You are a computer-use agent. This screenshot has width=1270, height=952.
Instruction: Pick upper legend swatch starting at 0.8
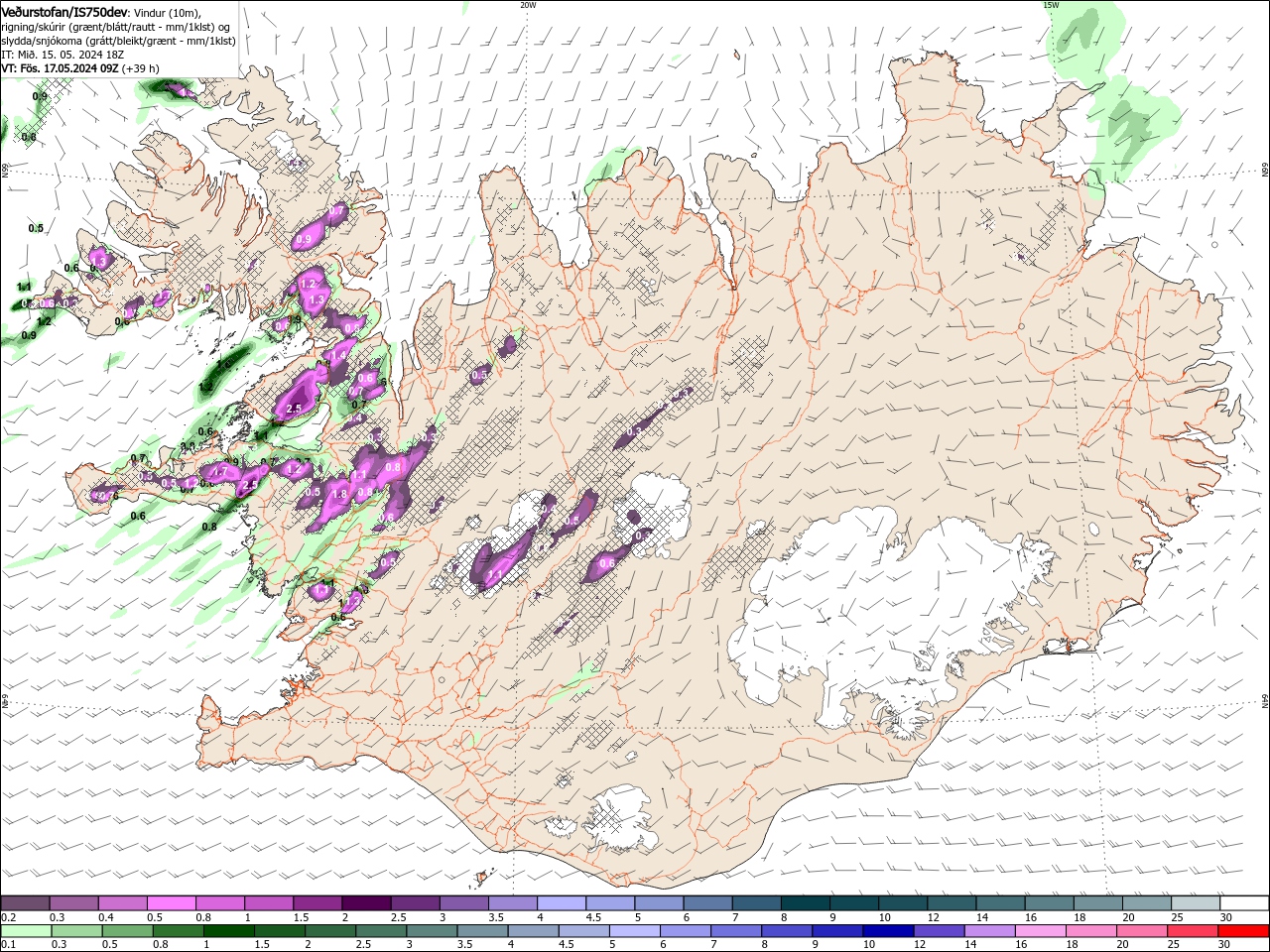tap(220, 902)
